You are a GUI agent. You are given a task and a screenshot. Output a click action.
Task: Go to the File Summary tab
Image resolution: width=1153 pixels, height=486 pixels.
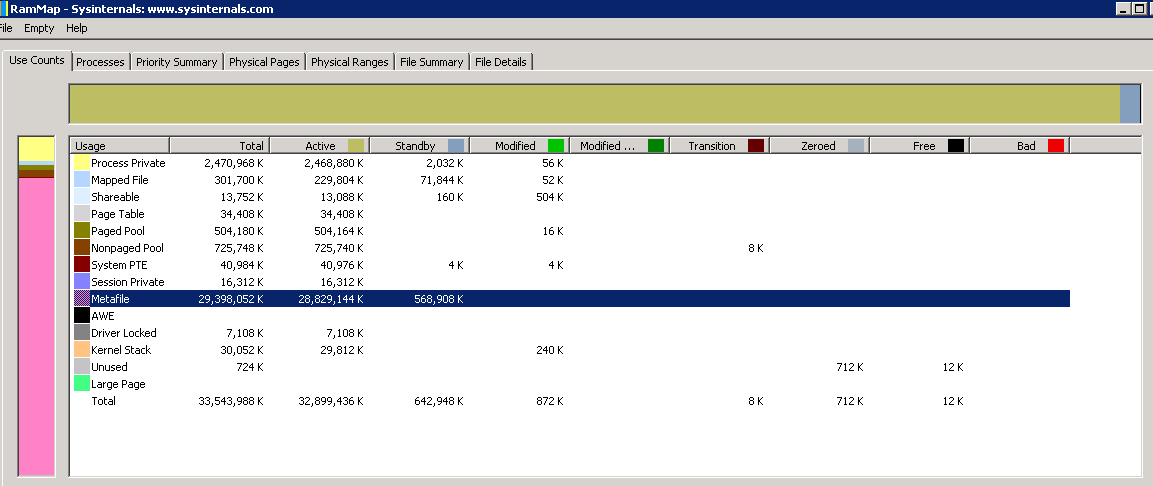coord(431,62)
